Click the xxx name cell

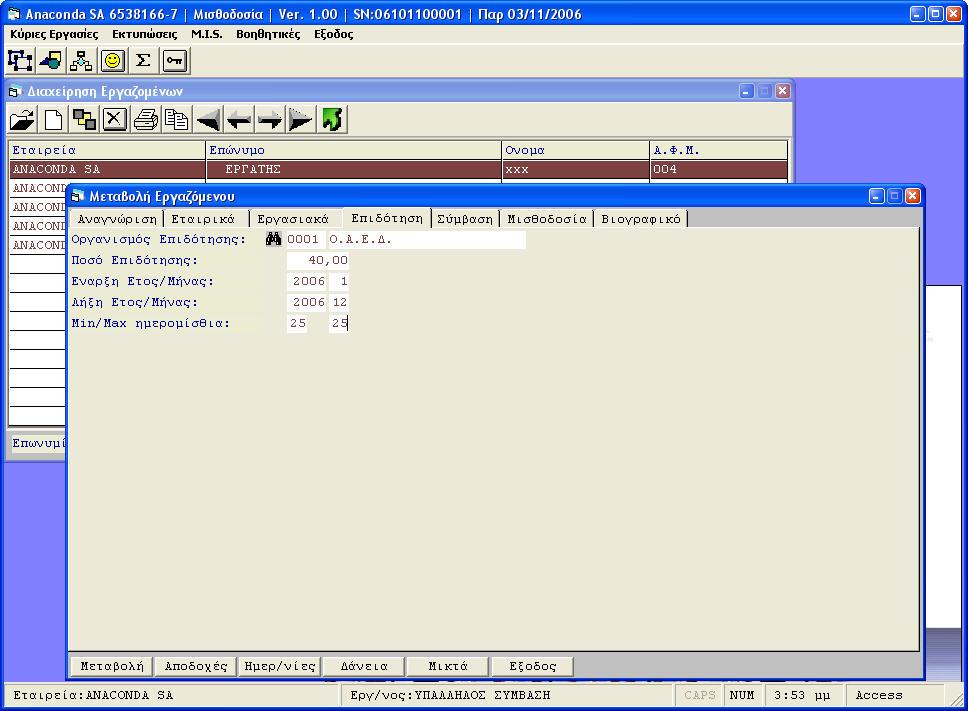575,169
